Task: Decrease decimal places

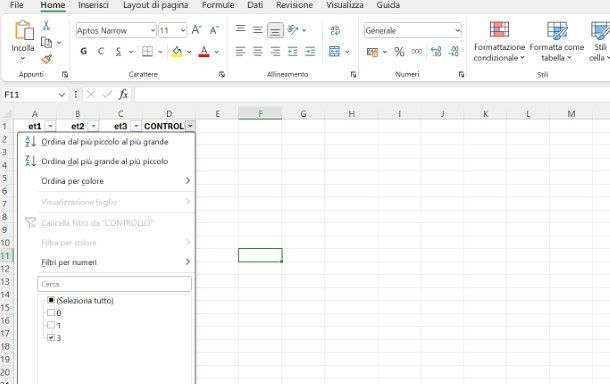Action: (454, 51)
